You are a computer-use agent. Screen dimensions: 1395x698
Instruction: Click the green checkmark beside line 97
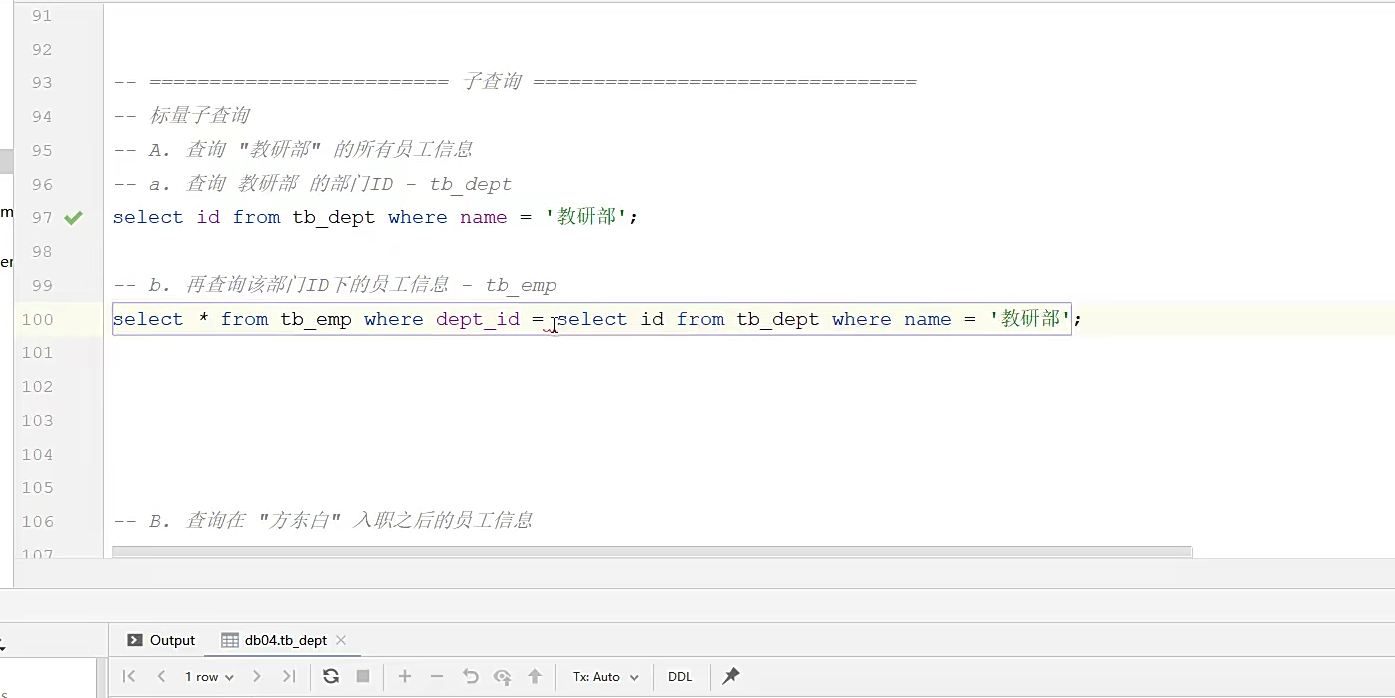[x=73, y=217]
